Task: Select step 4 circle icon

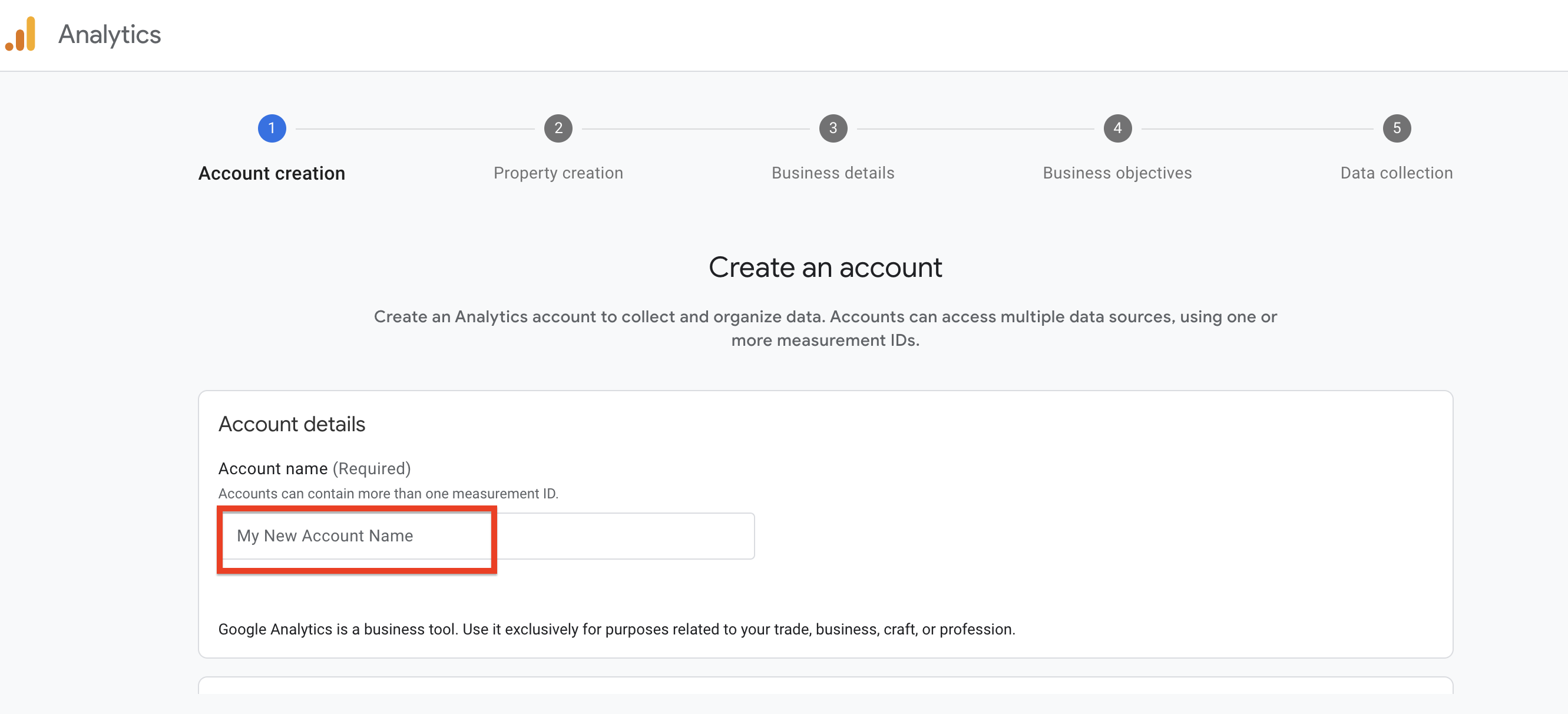Action: (1117, 128)
